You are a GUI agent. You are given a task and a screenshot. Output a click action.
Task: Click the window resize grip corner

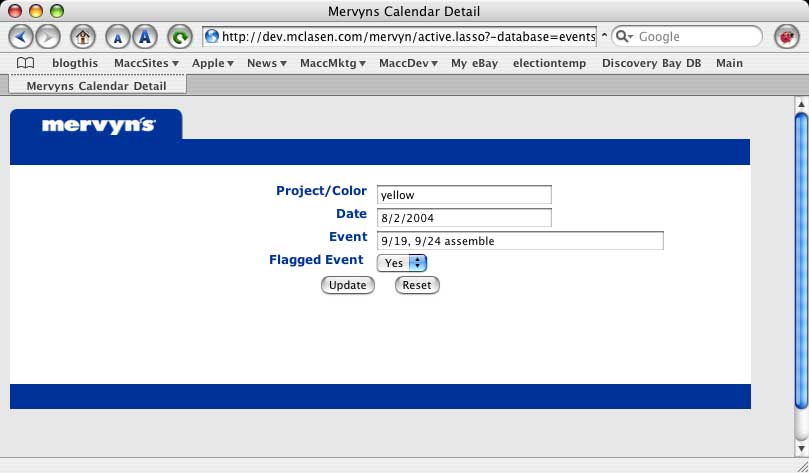tap(801, 466)
